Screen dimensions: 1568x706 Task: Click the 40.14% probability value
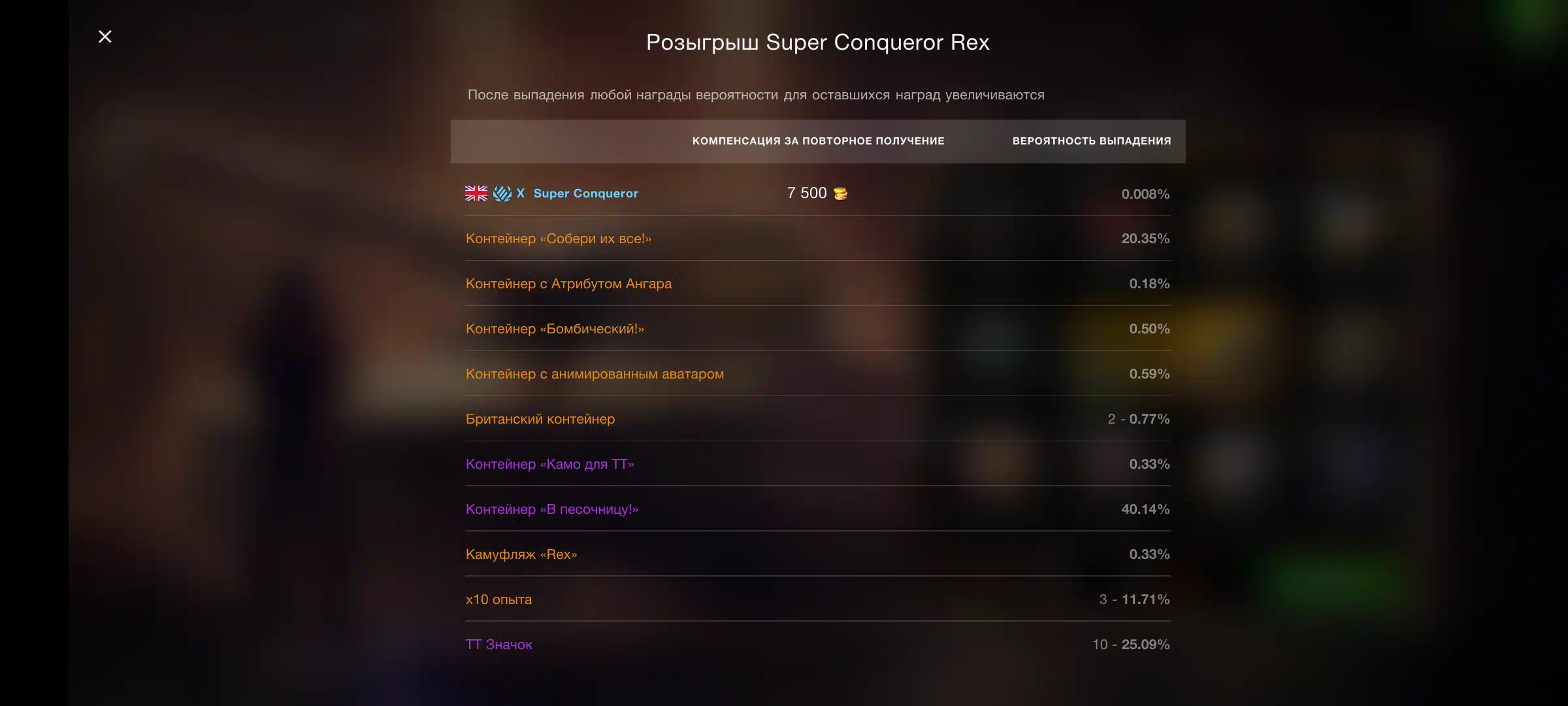point(1145,509)
